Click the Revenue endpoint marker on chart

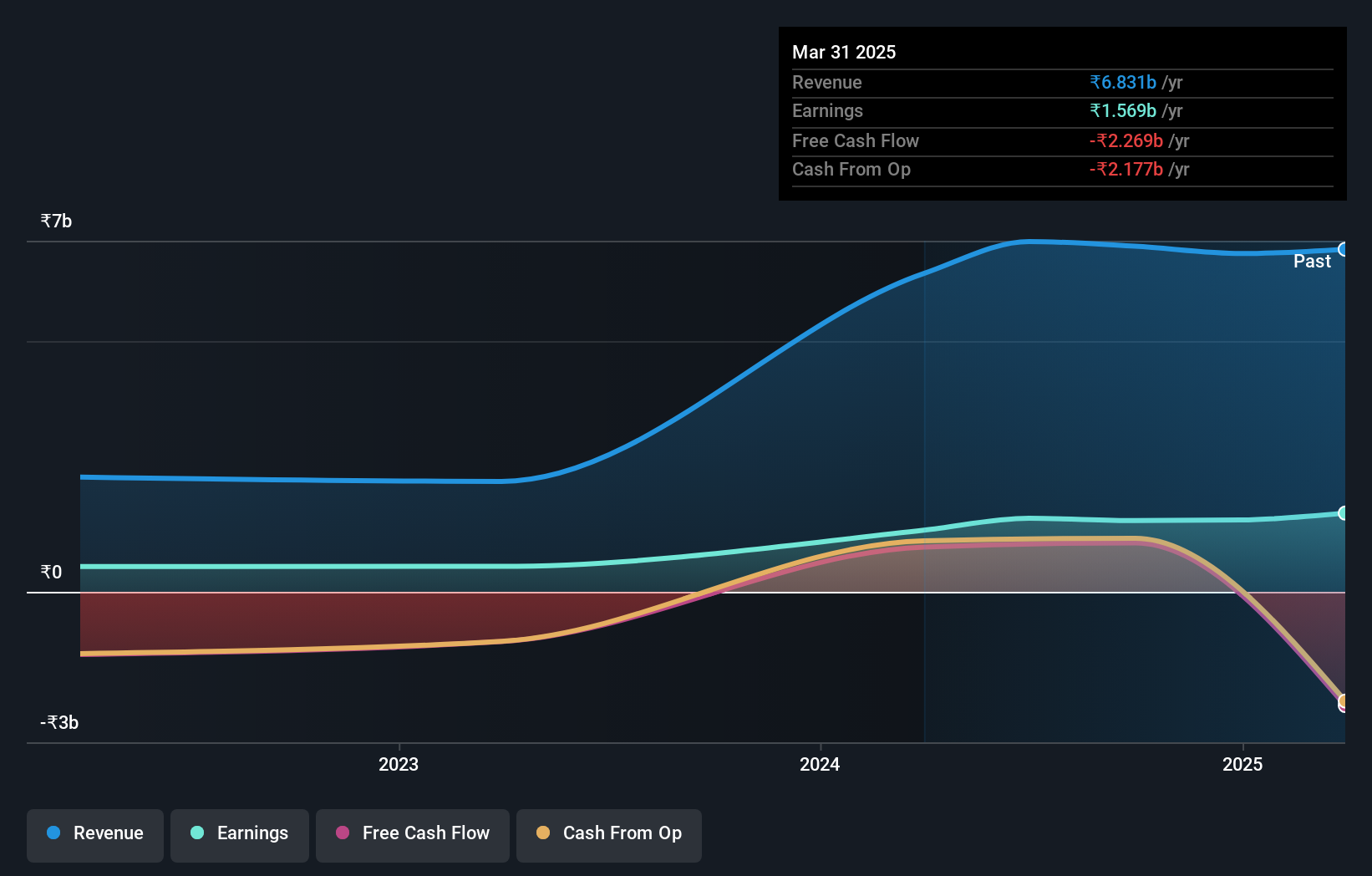point(1344,249)
